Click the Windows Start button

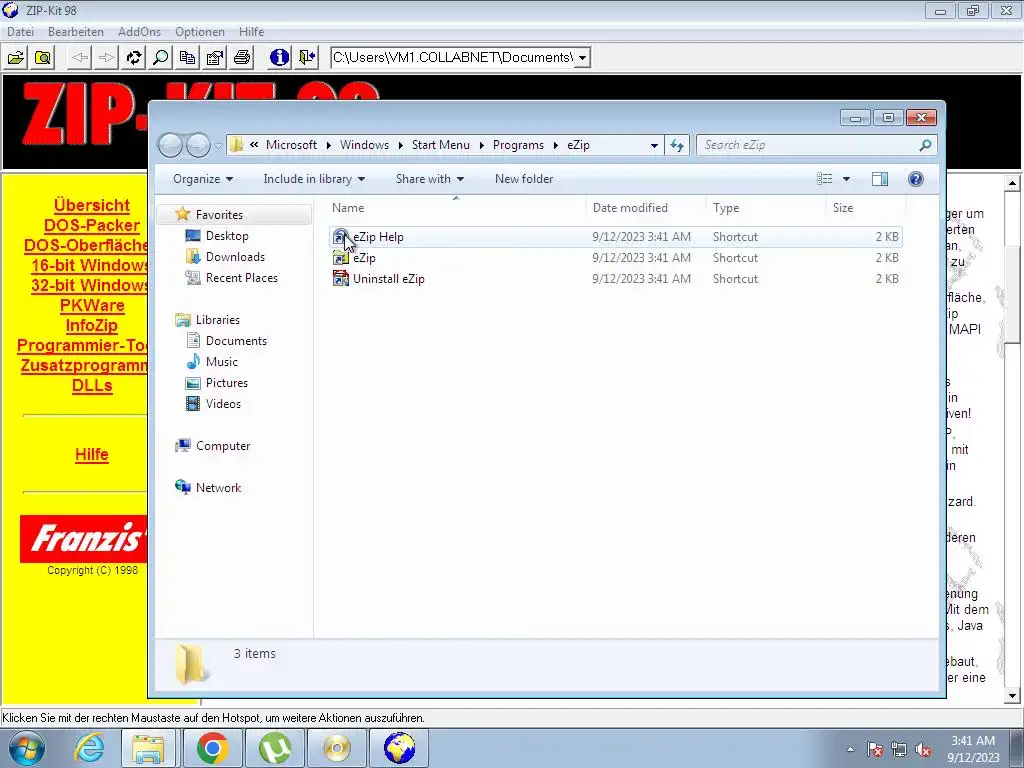click(x=27, y=748)
